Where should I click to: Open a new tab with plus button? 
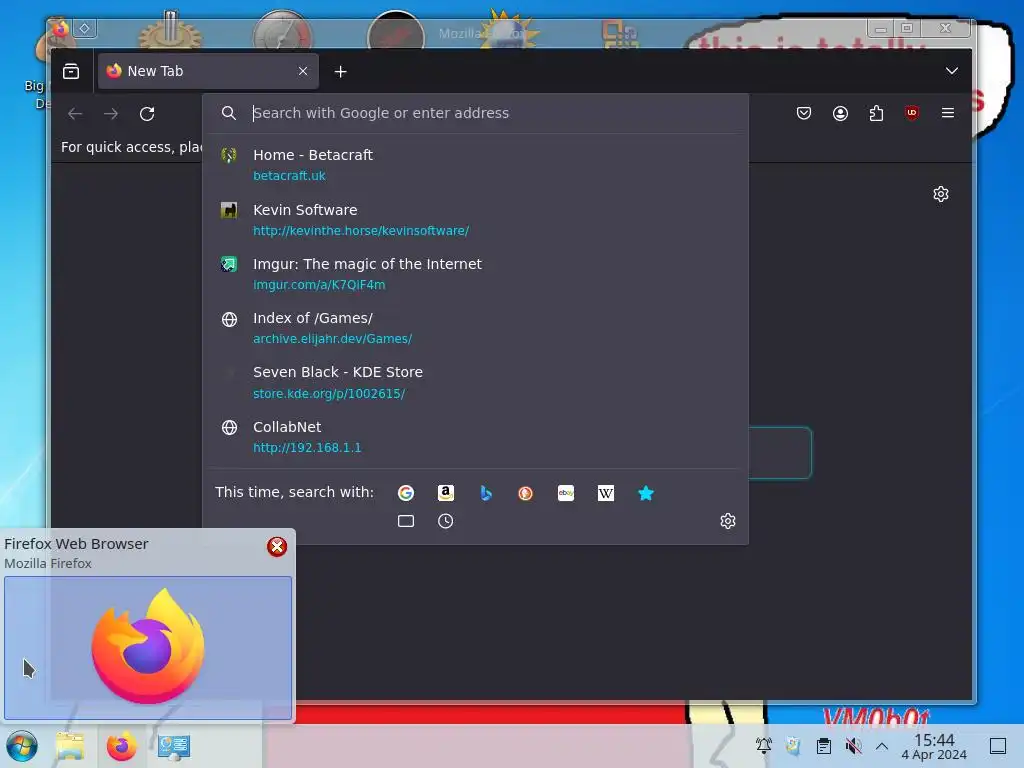340,72
